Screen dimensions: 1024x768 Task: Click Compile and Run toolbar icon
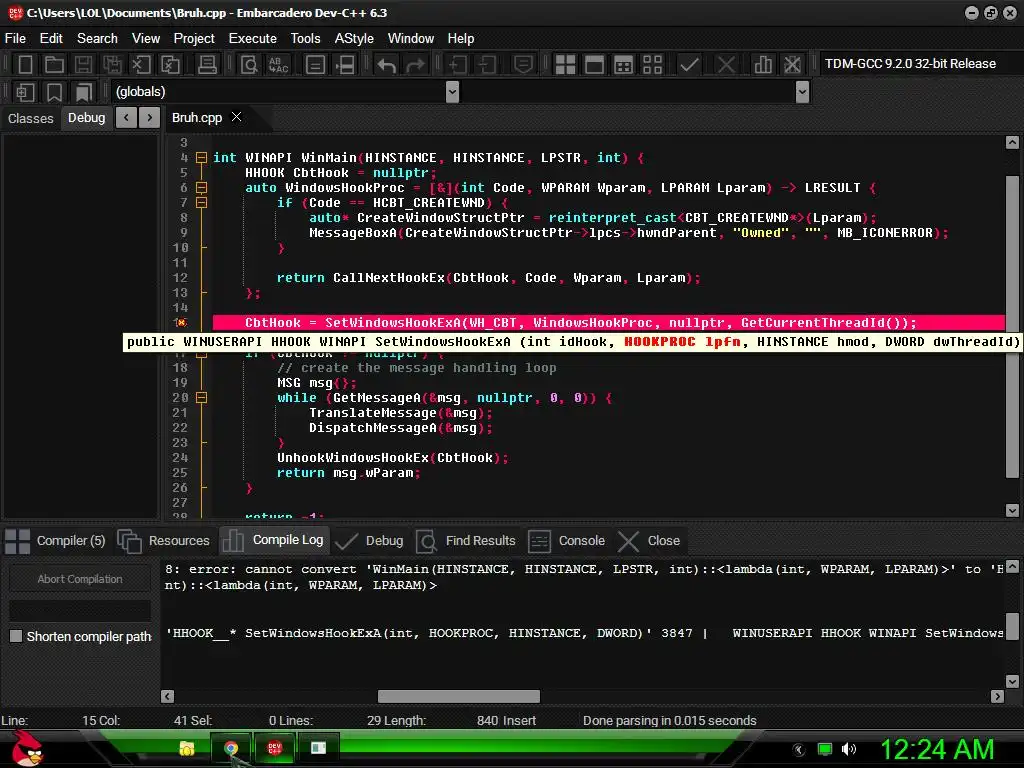click(x=624, y=64)
